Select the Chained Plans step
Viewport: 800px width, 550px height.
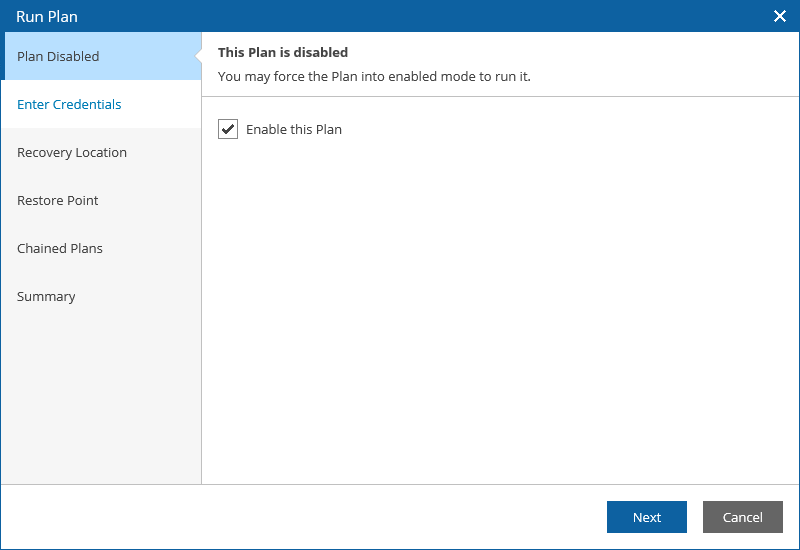point(60,248)
